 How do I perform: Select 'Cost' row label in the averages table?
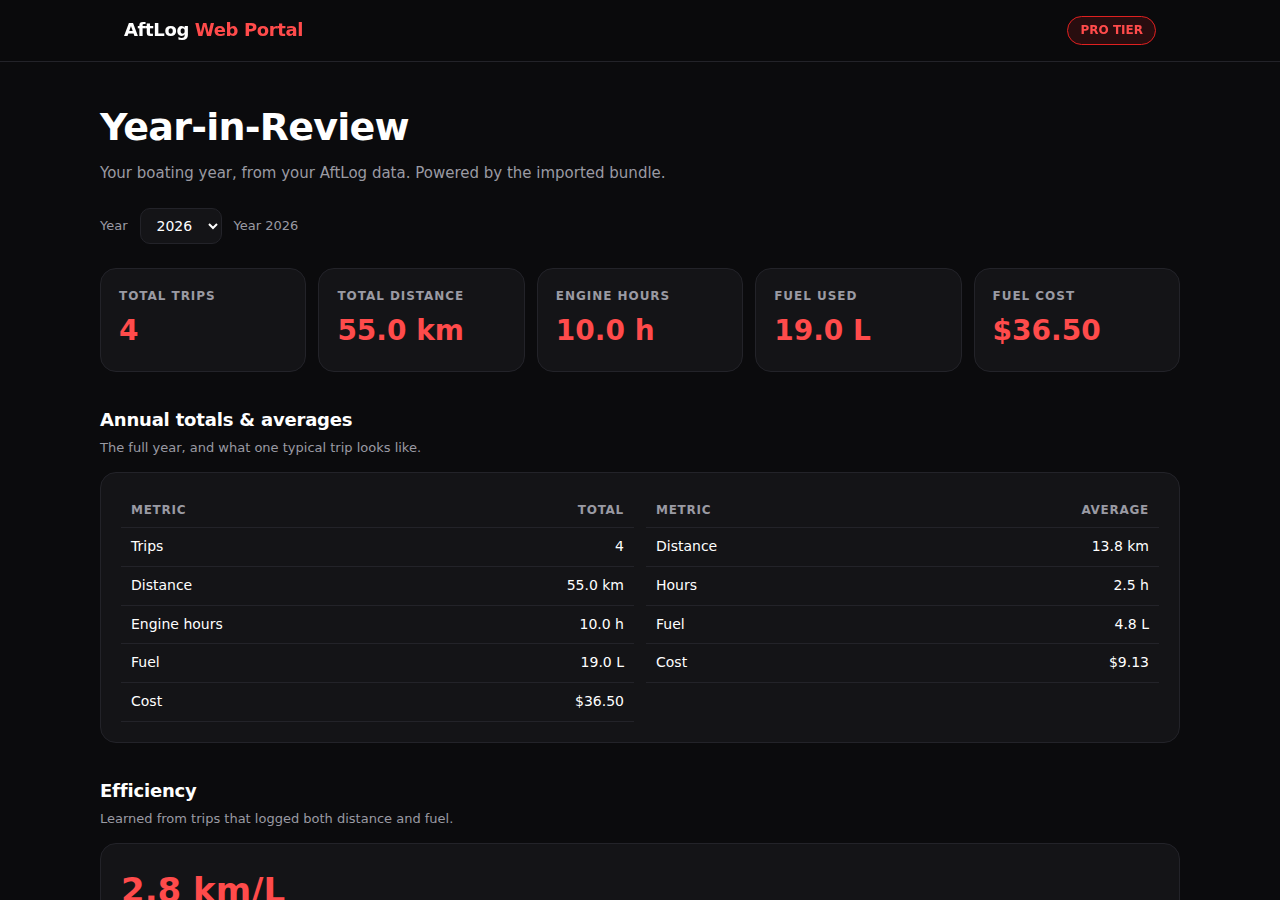[671, 662]
